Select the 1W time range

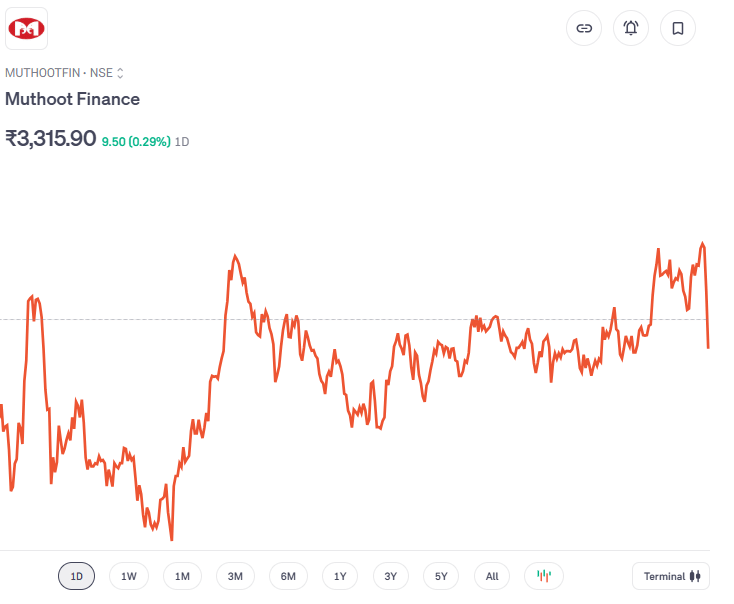129,576
